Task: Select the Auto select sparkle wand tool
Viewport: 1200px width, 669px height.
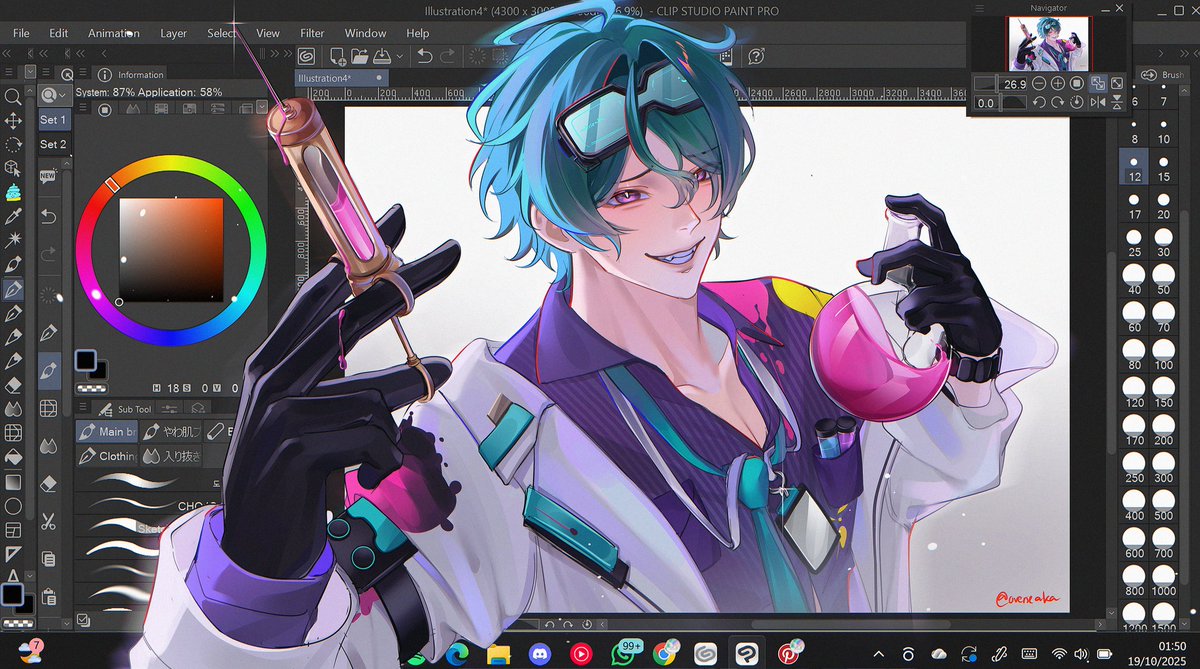Action: point(13,241)
